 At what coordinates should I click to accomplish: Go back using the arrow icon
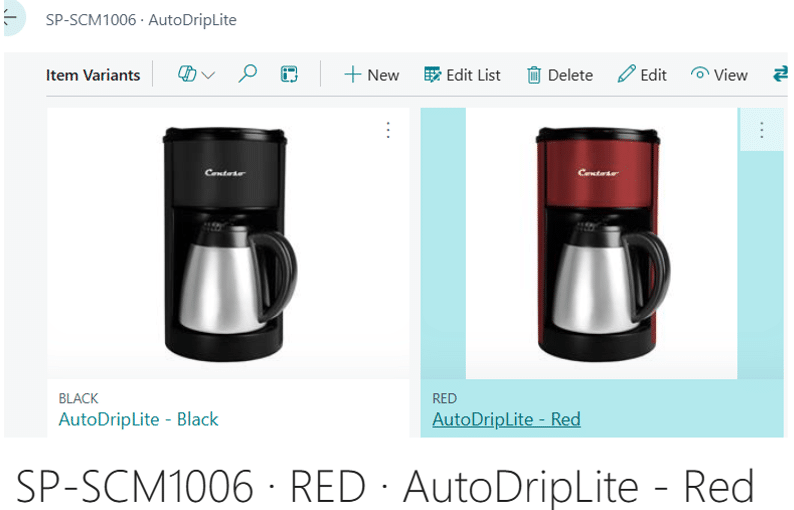(x=10, y=18)
